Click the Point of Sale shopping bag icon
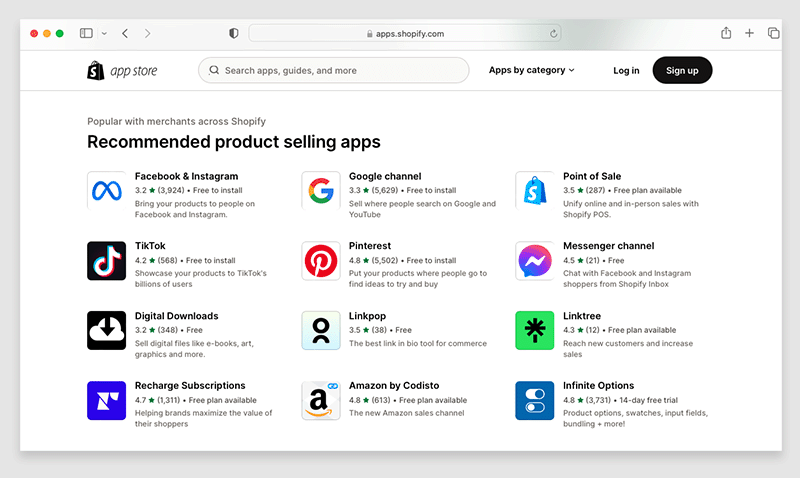This screenshot has height=478, width=800. 534,191
